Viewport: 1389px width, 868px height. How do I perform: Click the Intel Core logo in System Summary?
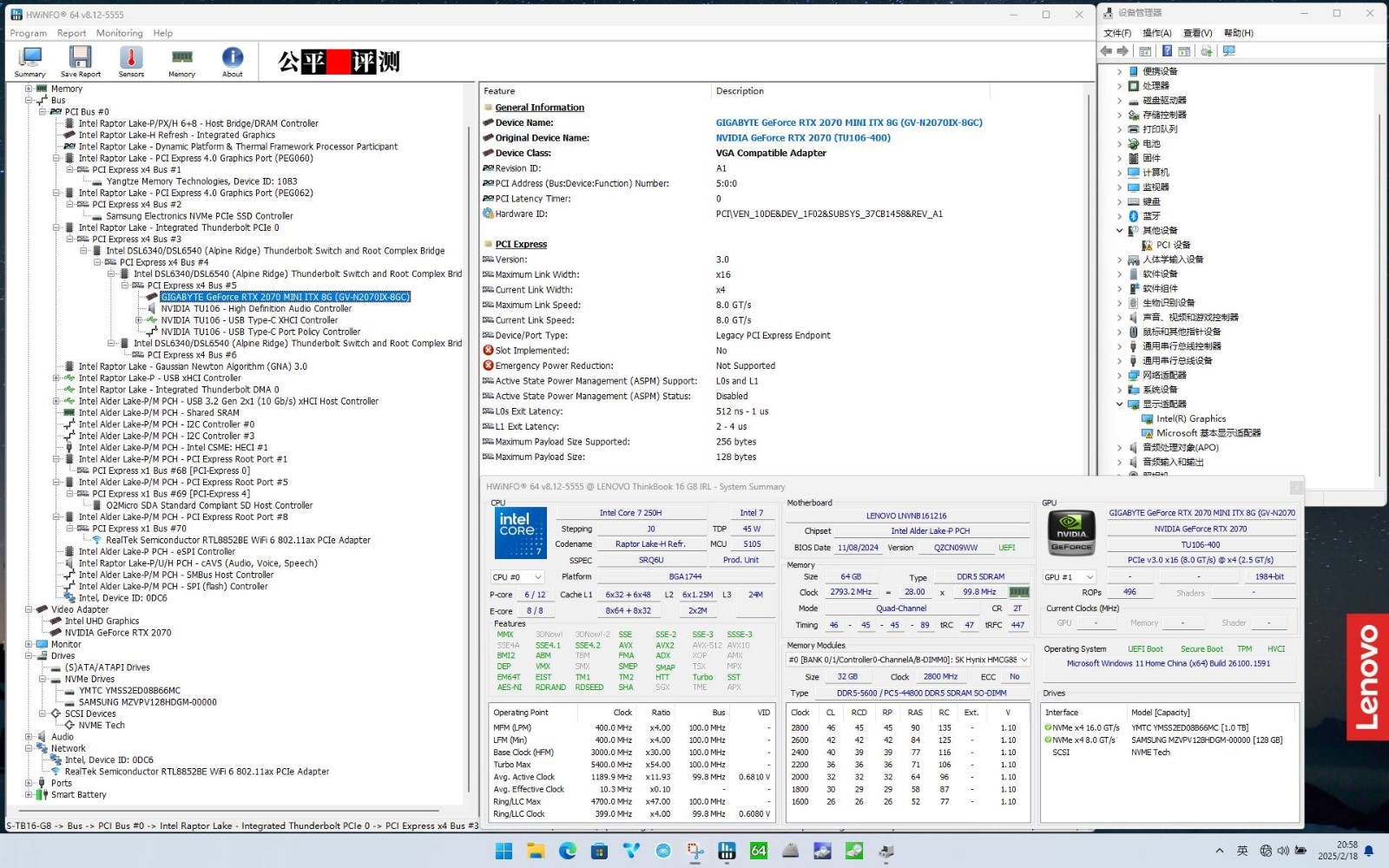pyautogui.click(x=520, y=533)
